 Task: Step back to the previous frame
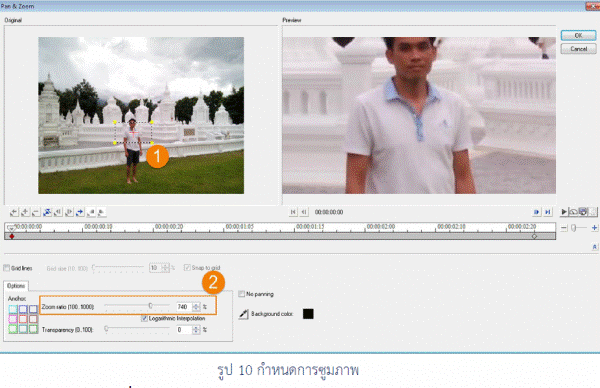[304, 212]
